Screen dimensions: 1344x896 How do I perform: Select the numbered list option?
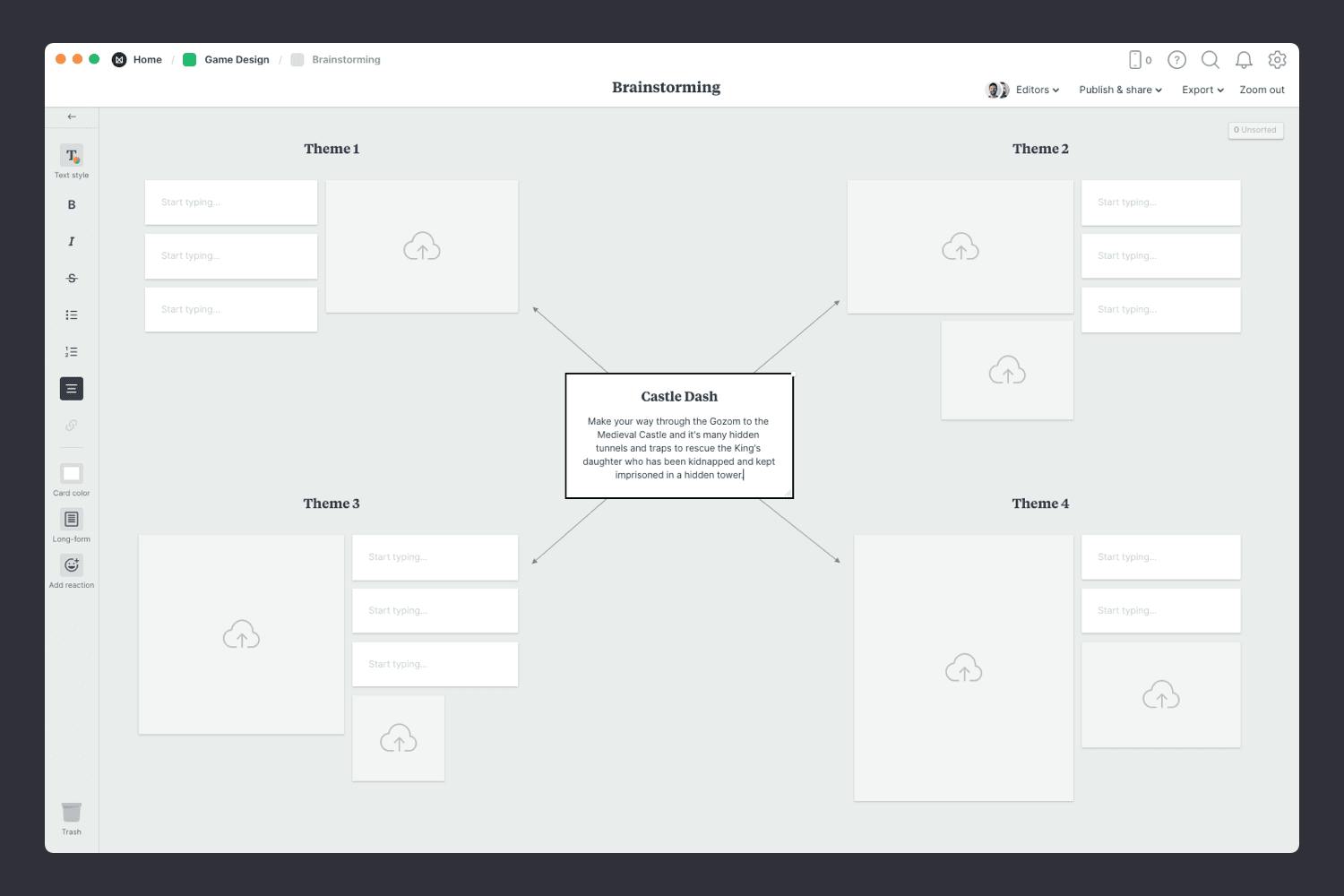coord(71,351)
